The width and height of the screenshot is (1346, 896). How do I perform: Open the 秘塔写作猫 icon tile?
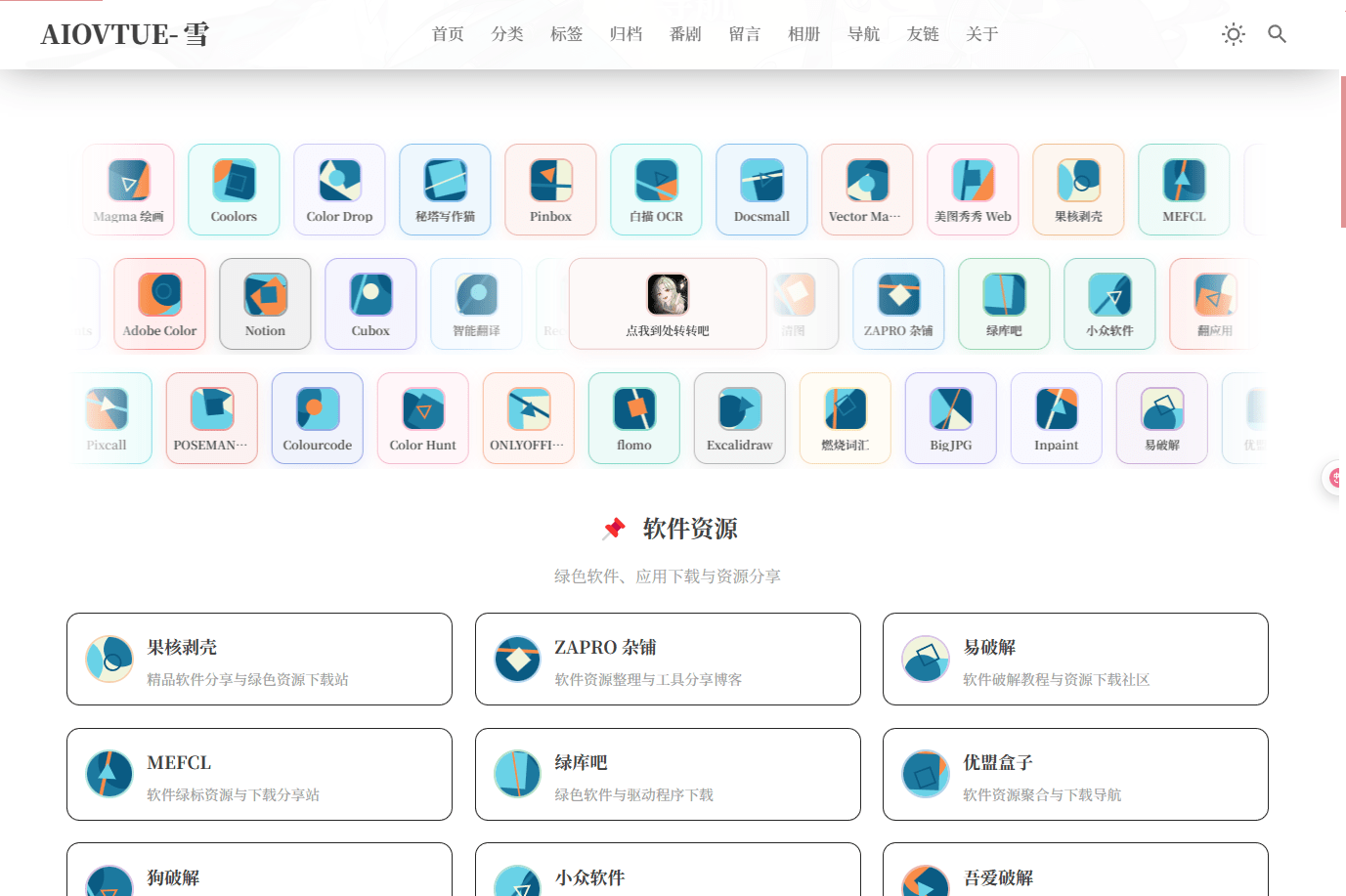tap(445, 190)
